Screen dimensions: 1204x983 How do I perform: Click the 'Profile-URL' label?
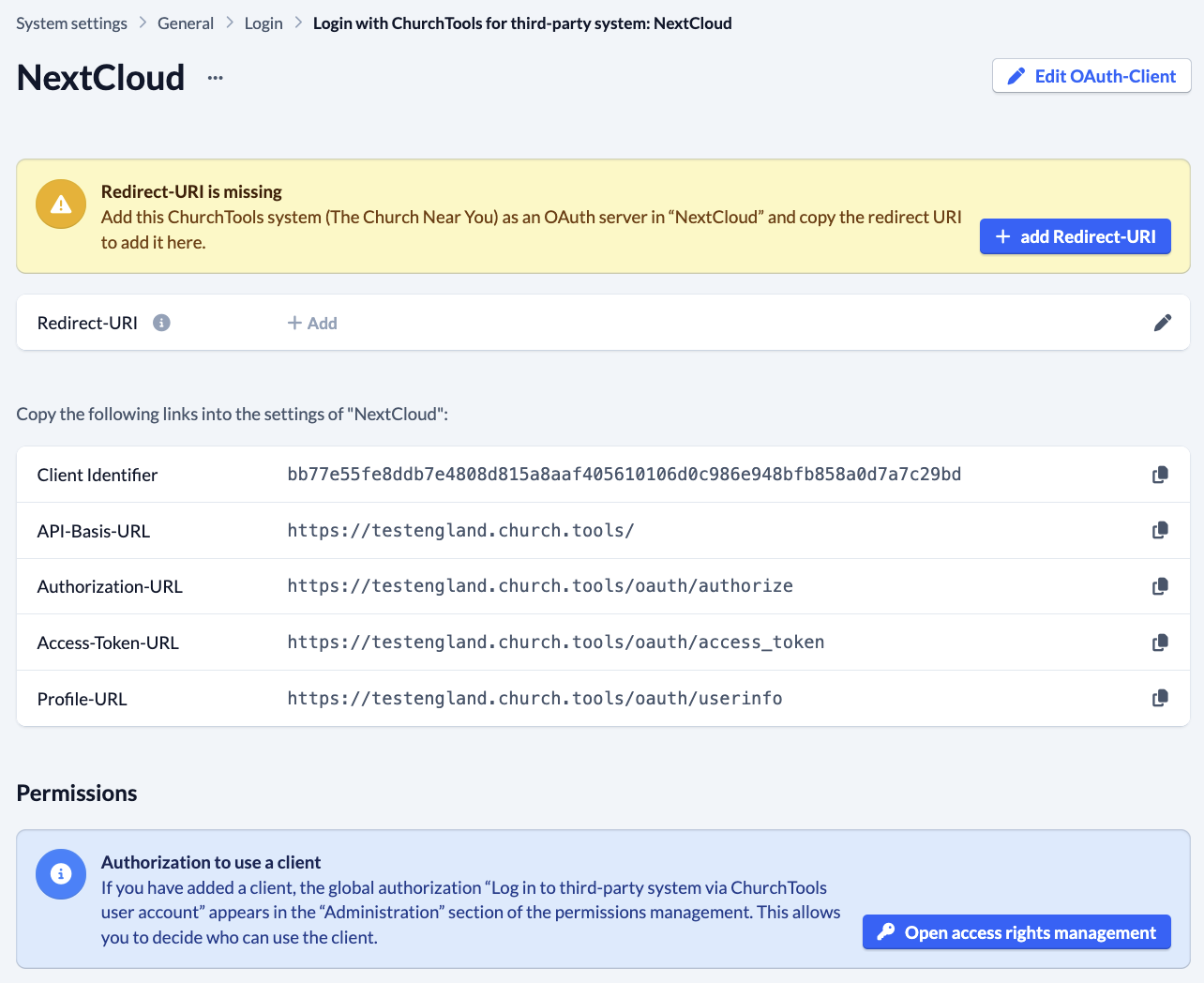(x=83, y=699)
